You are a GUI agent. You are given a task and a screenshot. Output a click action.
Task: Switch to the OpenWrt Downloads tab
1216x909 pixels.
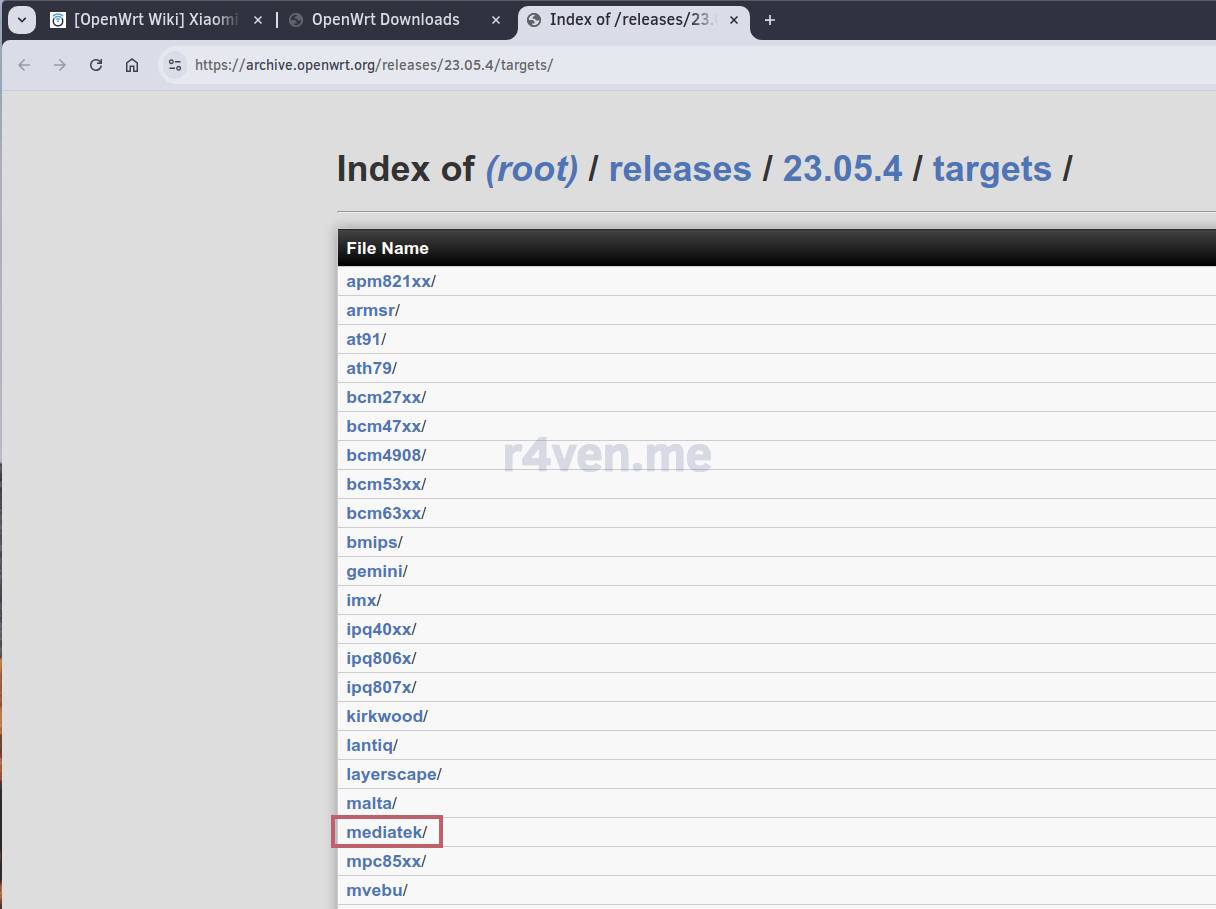tap(385, 20)
